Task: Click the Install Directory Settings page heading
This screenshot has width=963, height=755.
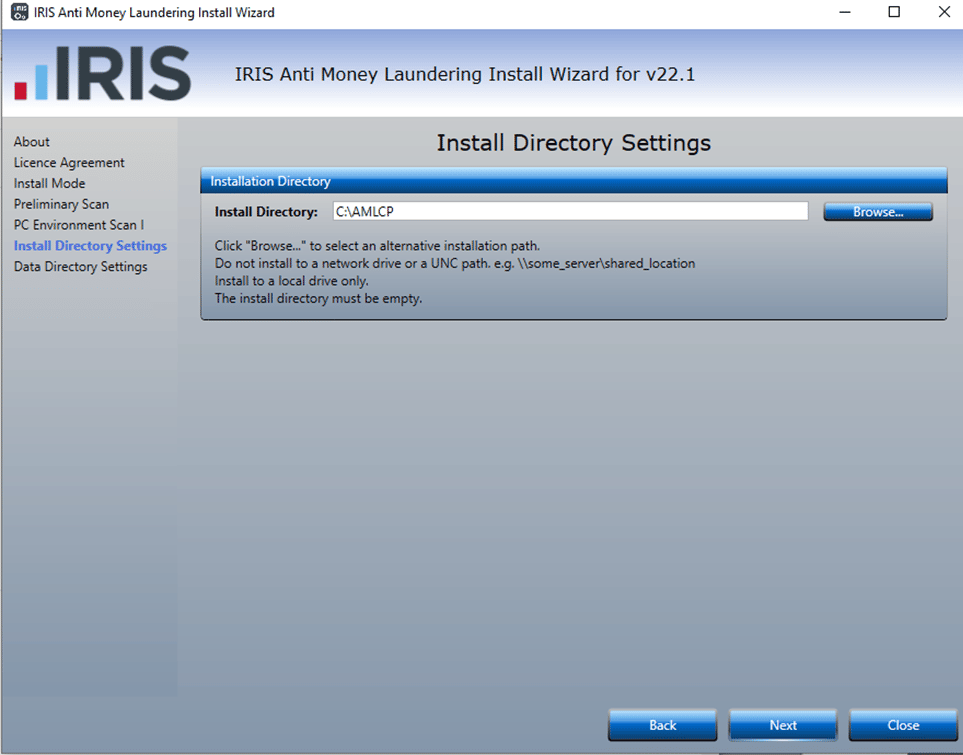Action: point(574,143)
